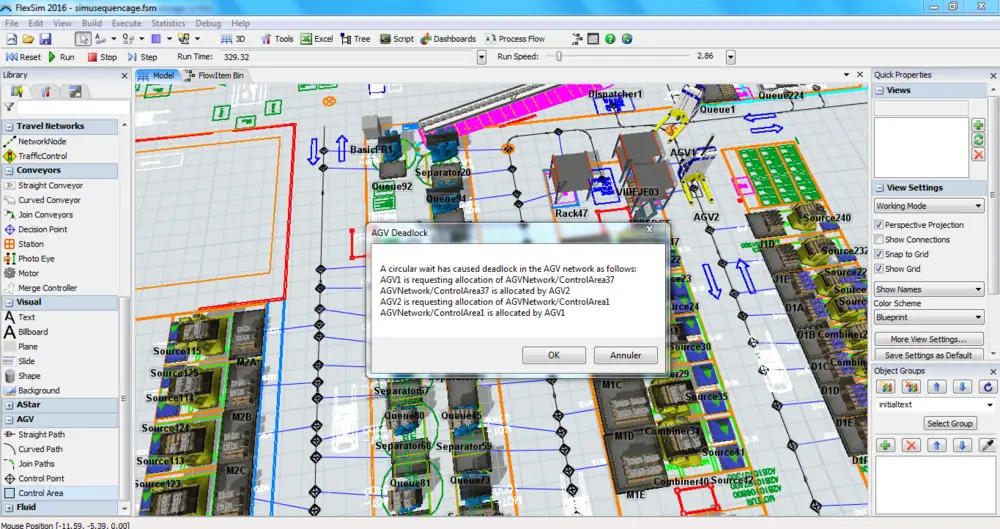Open the Dashboards toolbar menu

[448, 39]
